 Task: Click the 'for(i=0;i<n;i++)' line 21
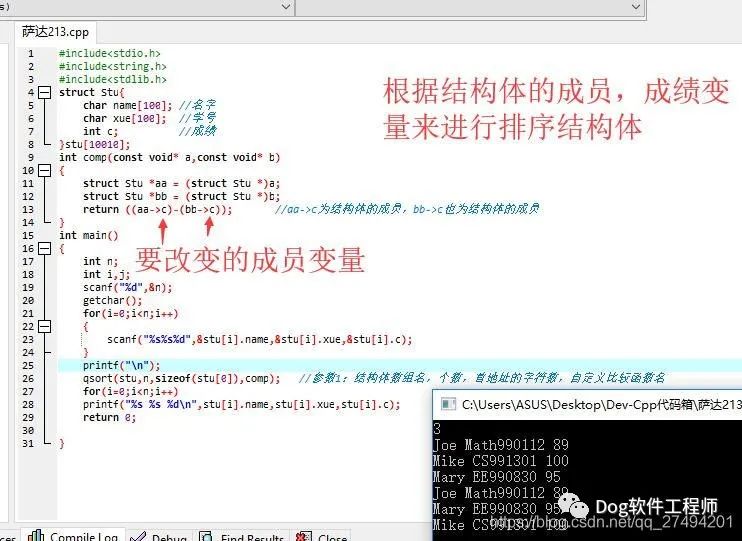pyautogui.click(x=131, y=314)
